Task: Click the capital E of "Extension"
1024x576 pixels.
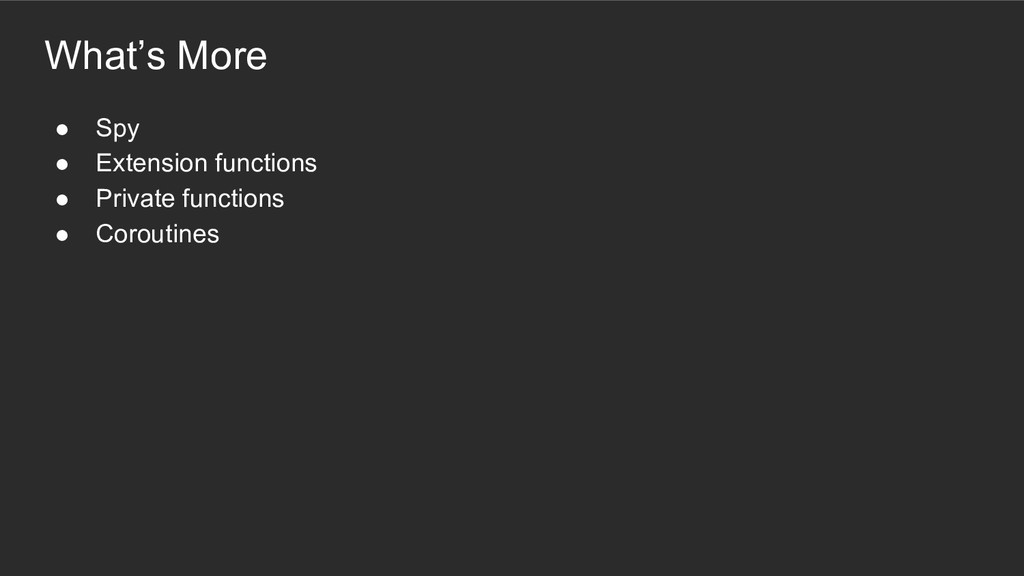Action: point(103,163)
